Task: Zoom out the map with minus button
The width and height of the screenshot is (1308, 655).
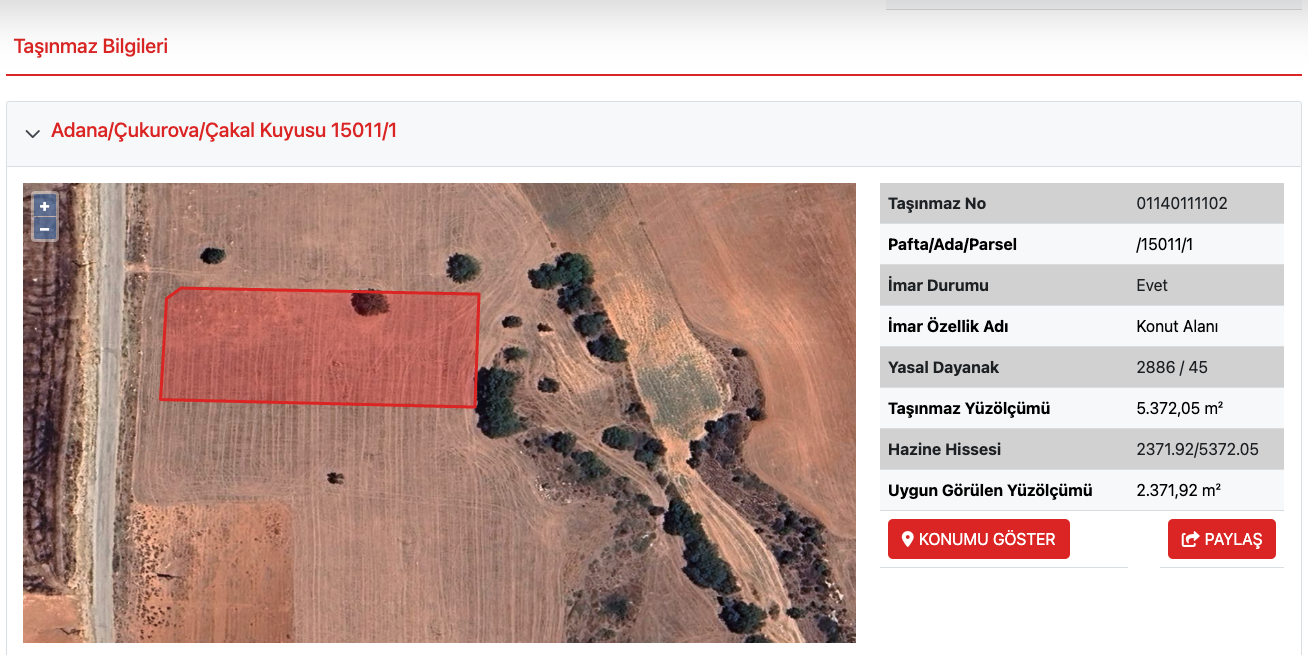Action: 45,229
